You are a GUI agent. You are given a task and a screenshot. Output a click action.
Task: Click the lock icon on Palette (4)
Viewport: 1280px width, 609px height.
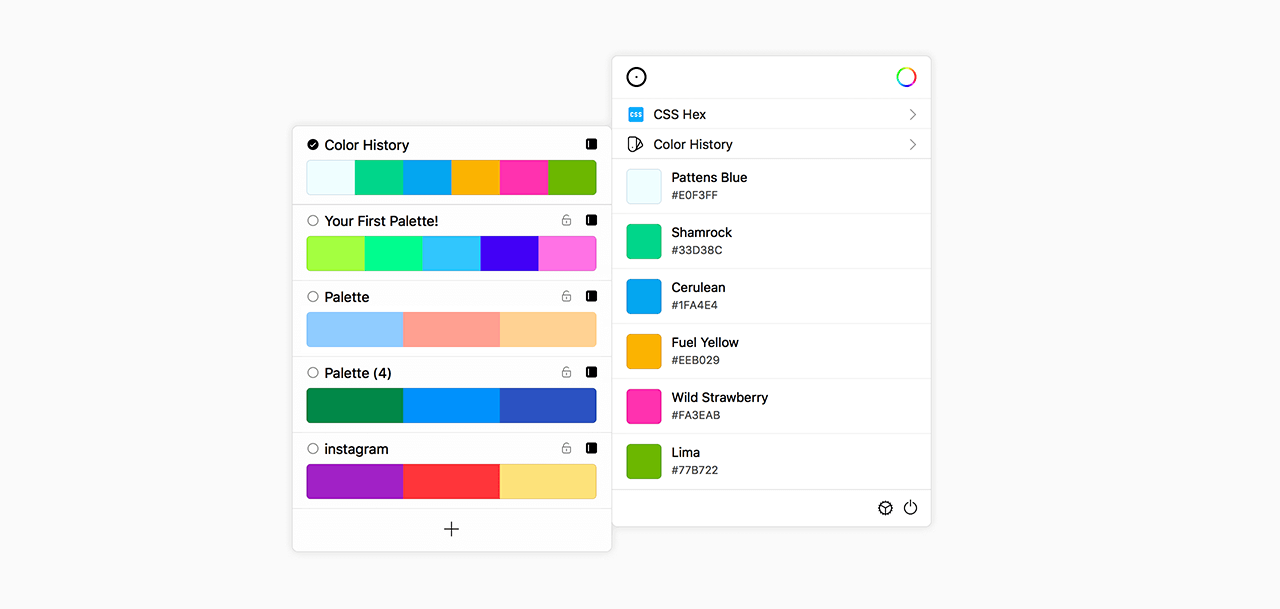[x=566, y=373]
